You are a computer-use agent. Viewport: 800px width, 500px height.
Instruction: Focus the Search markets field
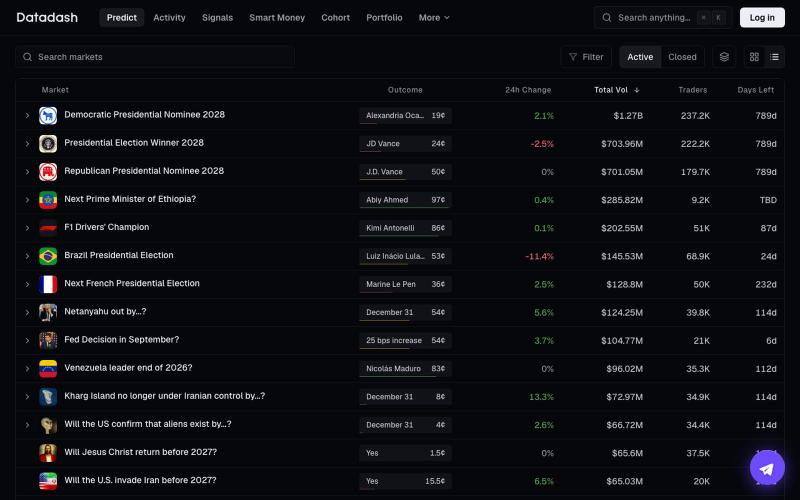tap(155, 57)
